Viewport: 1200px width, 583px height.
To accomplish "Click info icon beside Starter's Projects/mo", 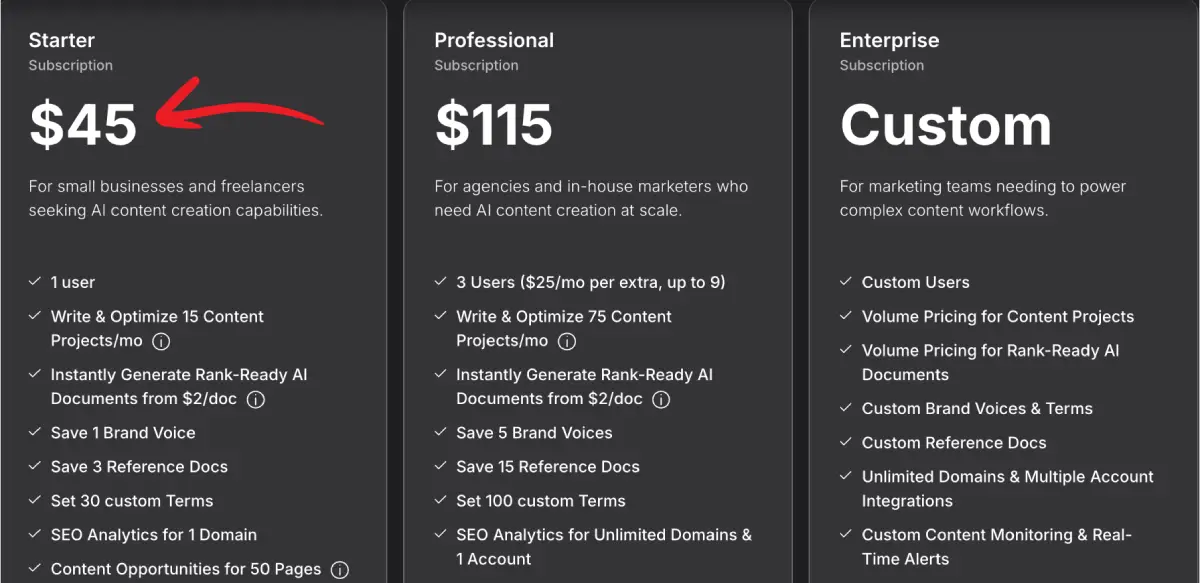I will [161, 341].
